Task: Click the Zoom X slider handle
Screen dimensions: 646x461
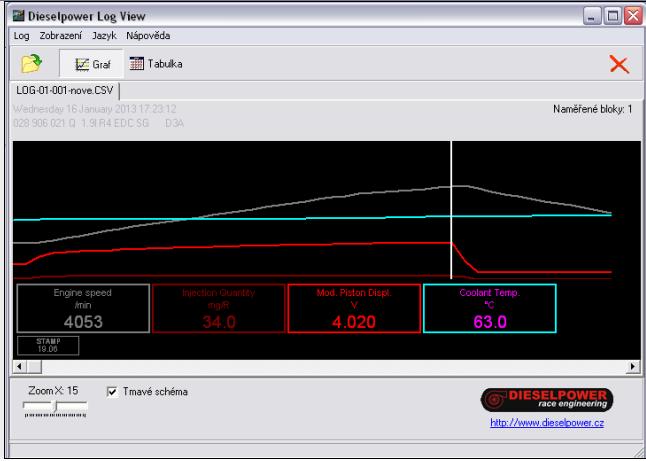Action: pyautogui.click(x=56, y=407)
